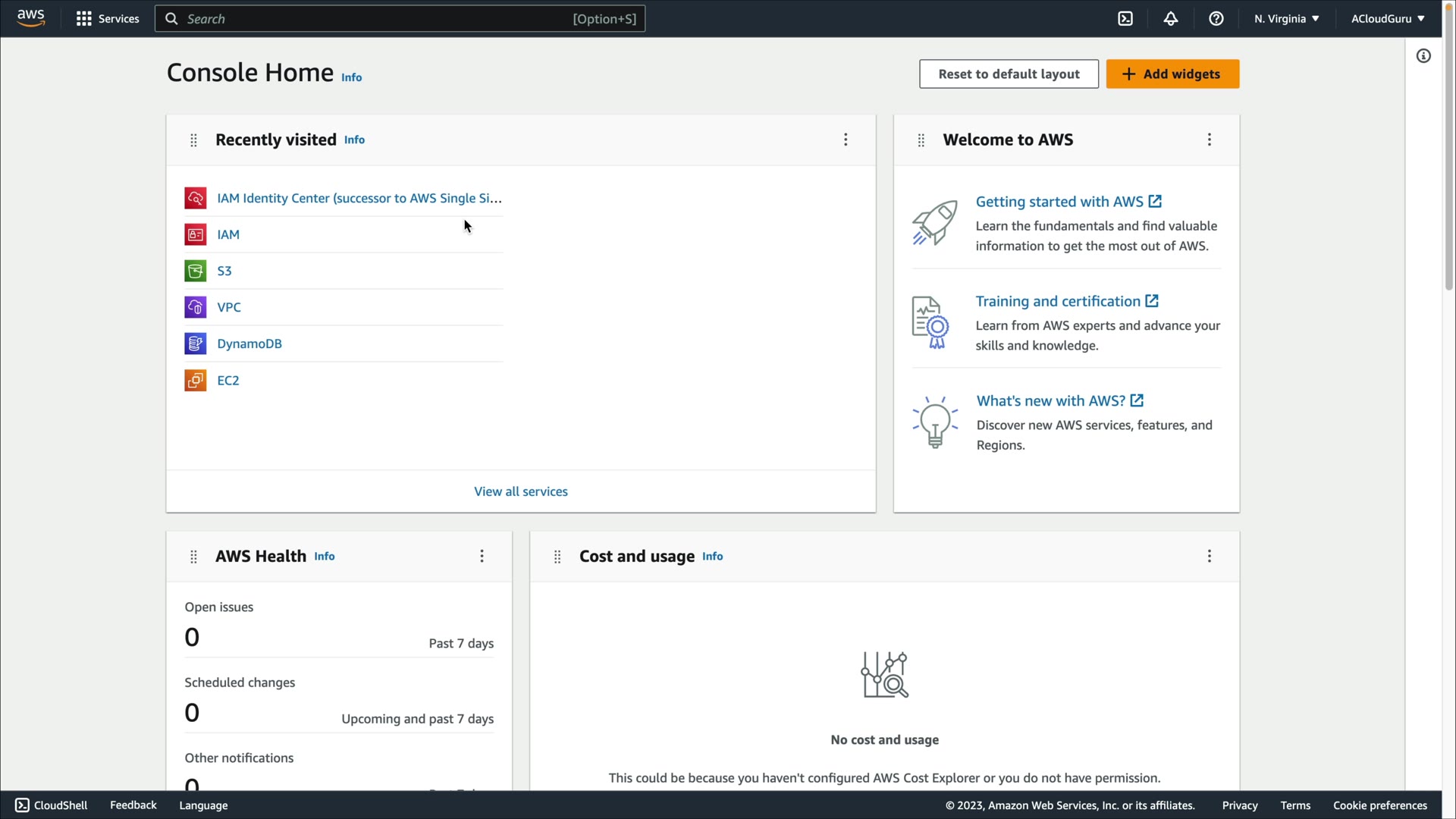Screen dimensions: 1456x819
Task: Open View all services link
Action: [521, 491]
